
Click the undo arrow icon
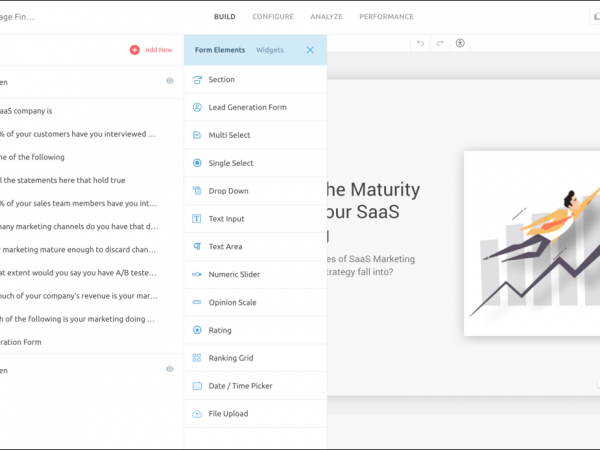tap(421, 44)
